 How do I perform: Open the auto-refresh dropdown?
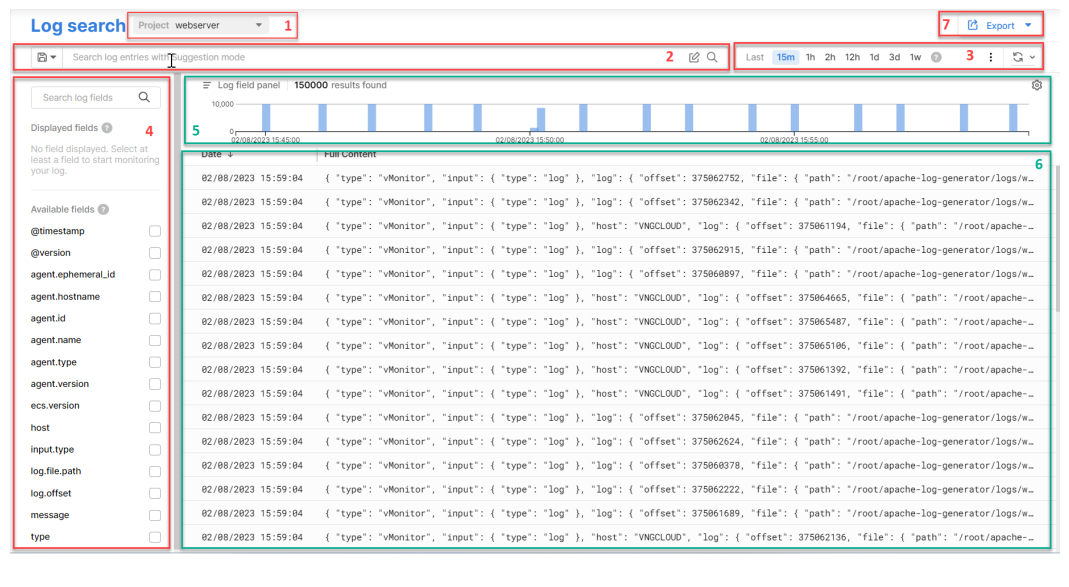tap(1023, 58)
